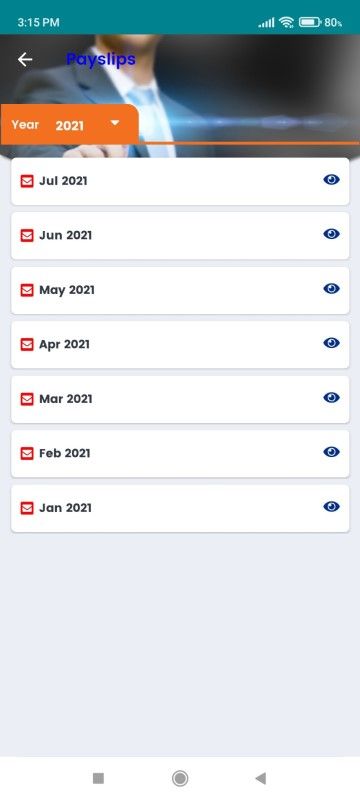Tap the back arrow beside Payslips

tap(25, 60)
